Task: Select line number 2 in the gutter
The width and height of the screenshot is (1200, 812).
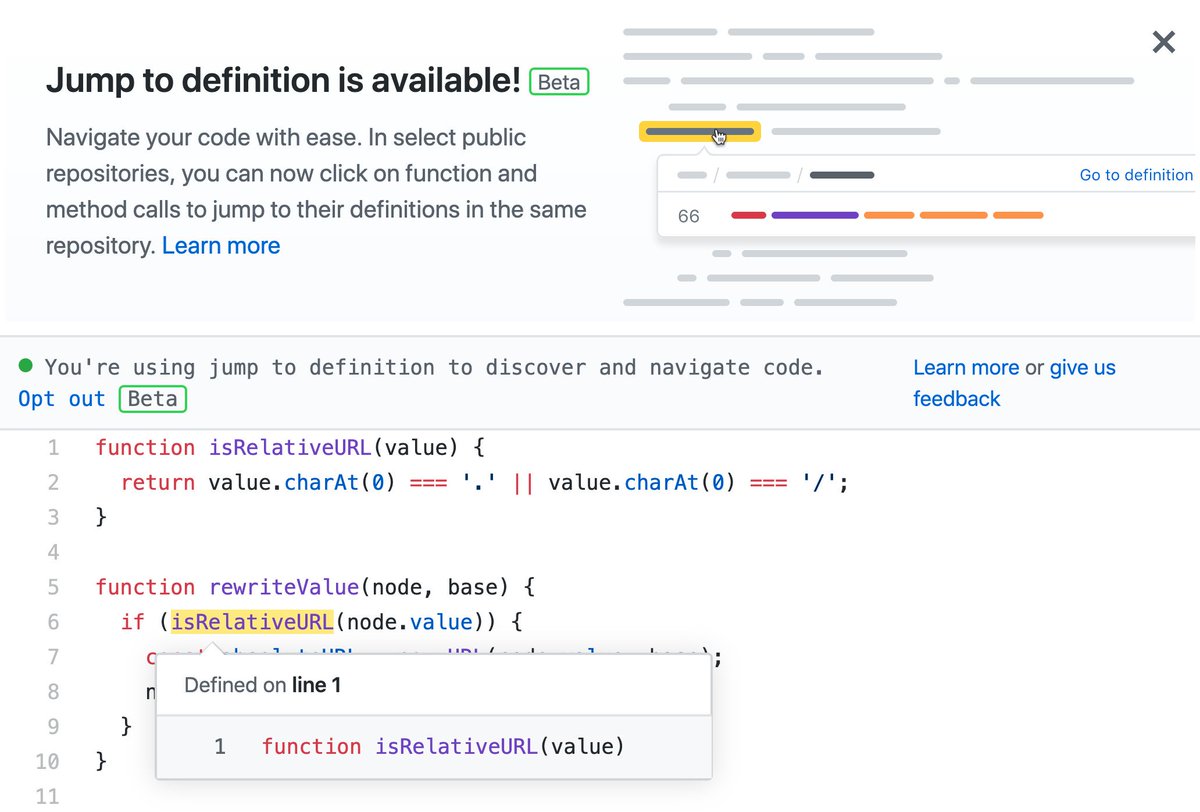Action: click(53, 482)
